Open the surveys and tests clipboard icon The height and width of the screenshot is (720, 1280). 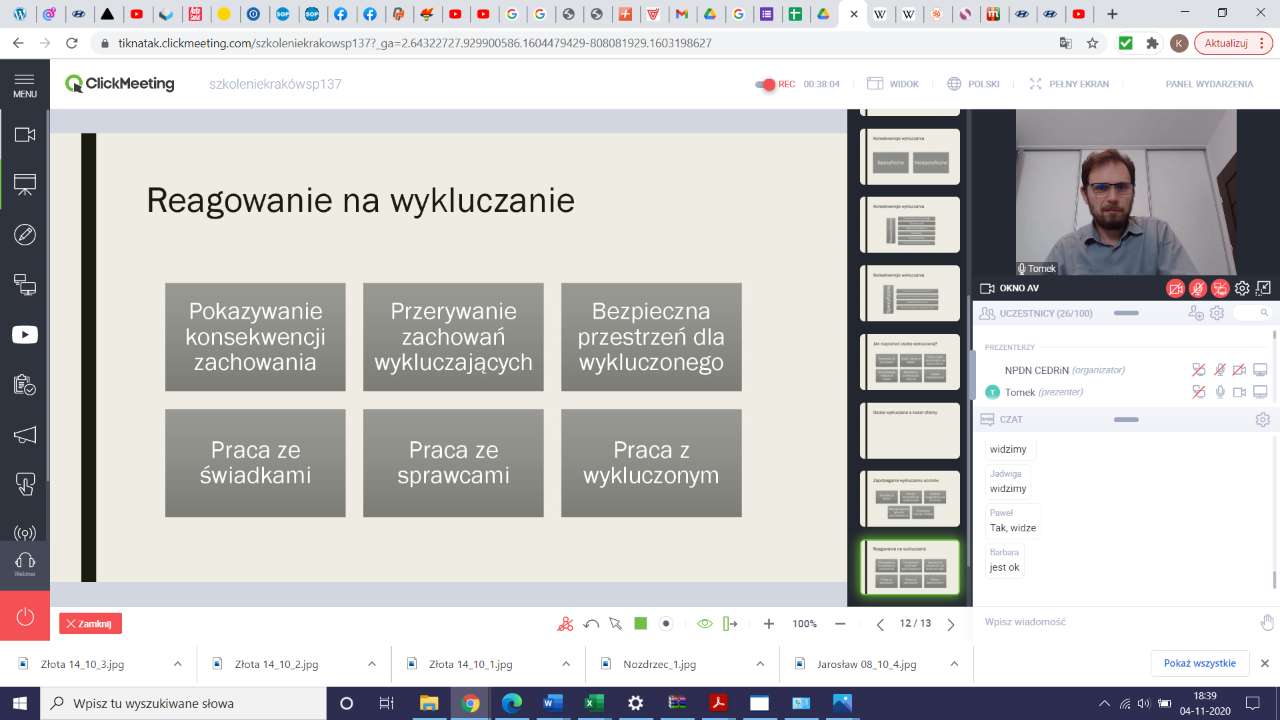pyautogui.click(x=25, y=385)
